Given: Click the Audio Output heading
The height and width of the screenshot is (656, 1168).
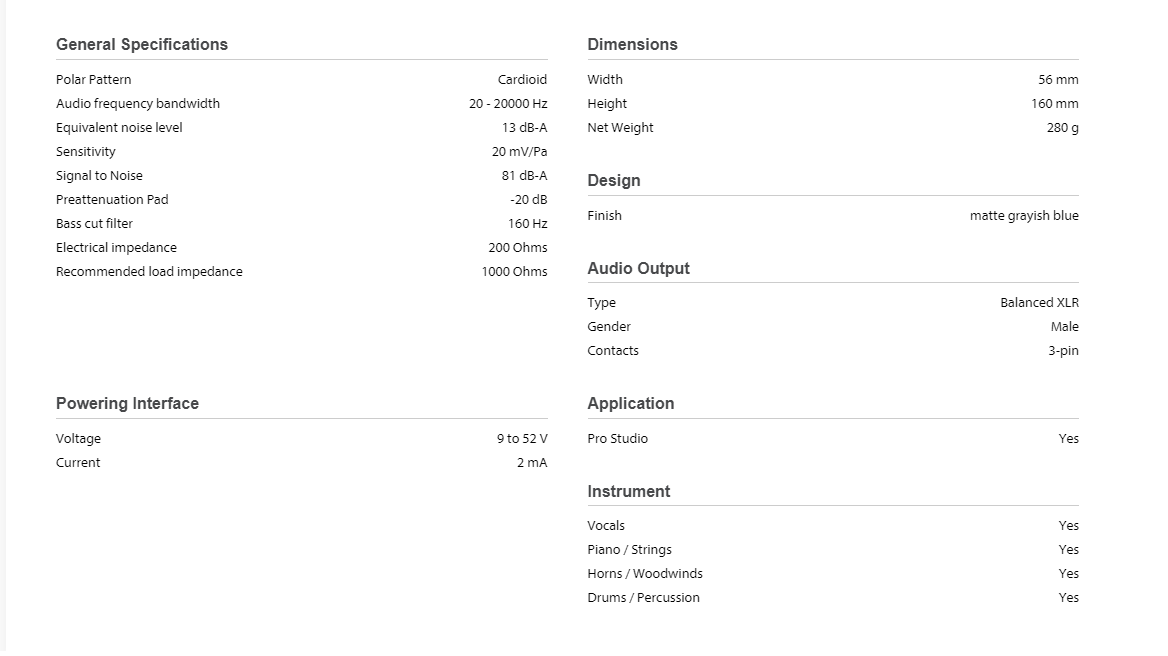Looking at the screenshot, I should pyautogui.click(x=638, y=268).
